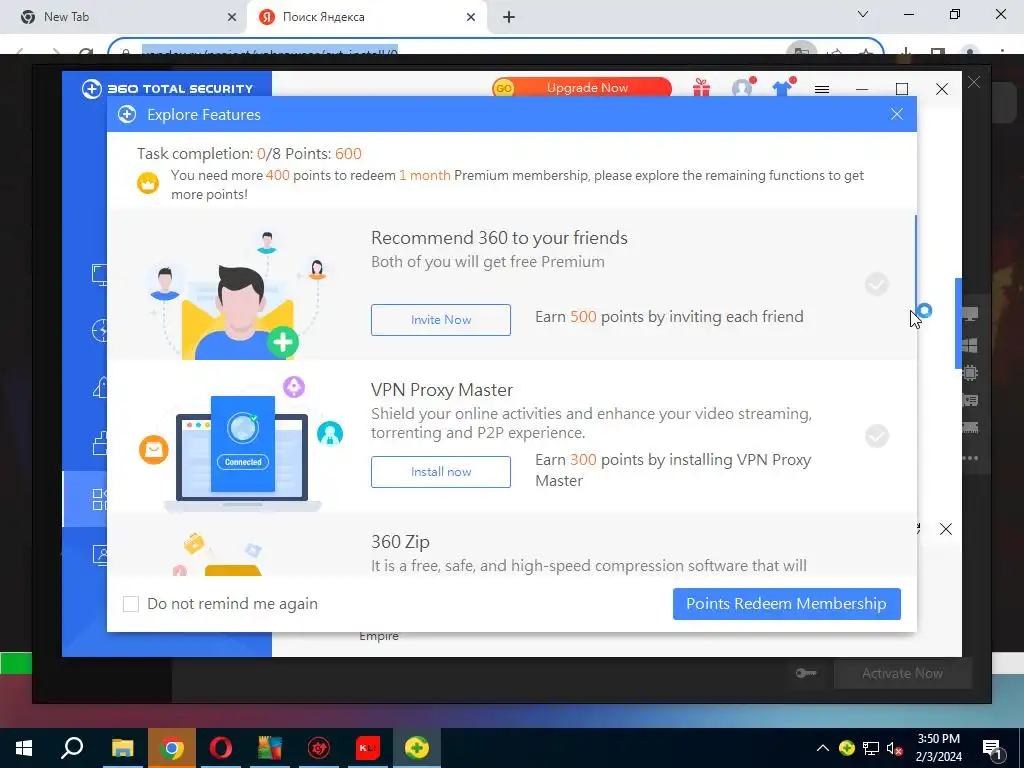Viewport: 1024px width, 768px height.
Task: Click Invite Now button
Action: point(441,320)
